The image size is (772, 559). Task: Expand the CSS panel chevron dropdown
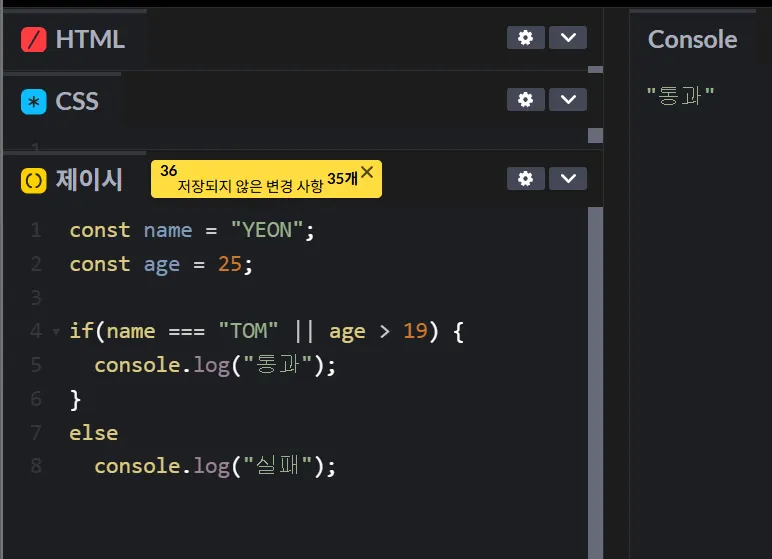click(568, 99)
